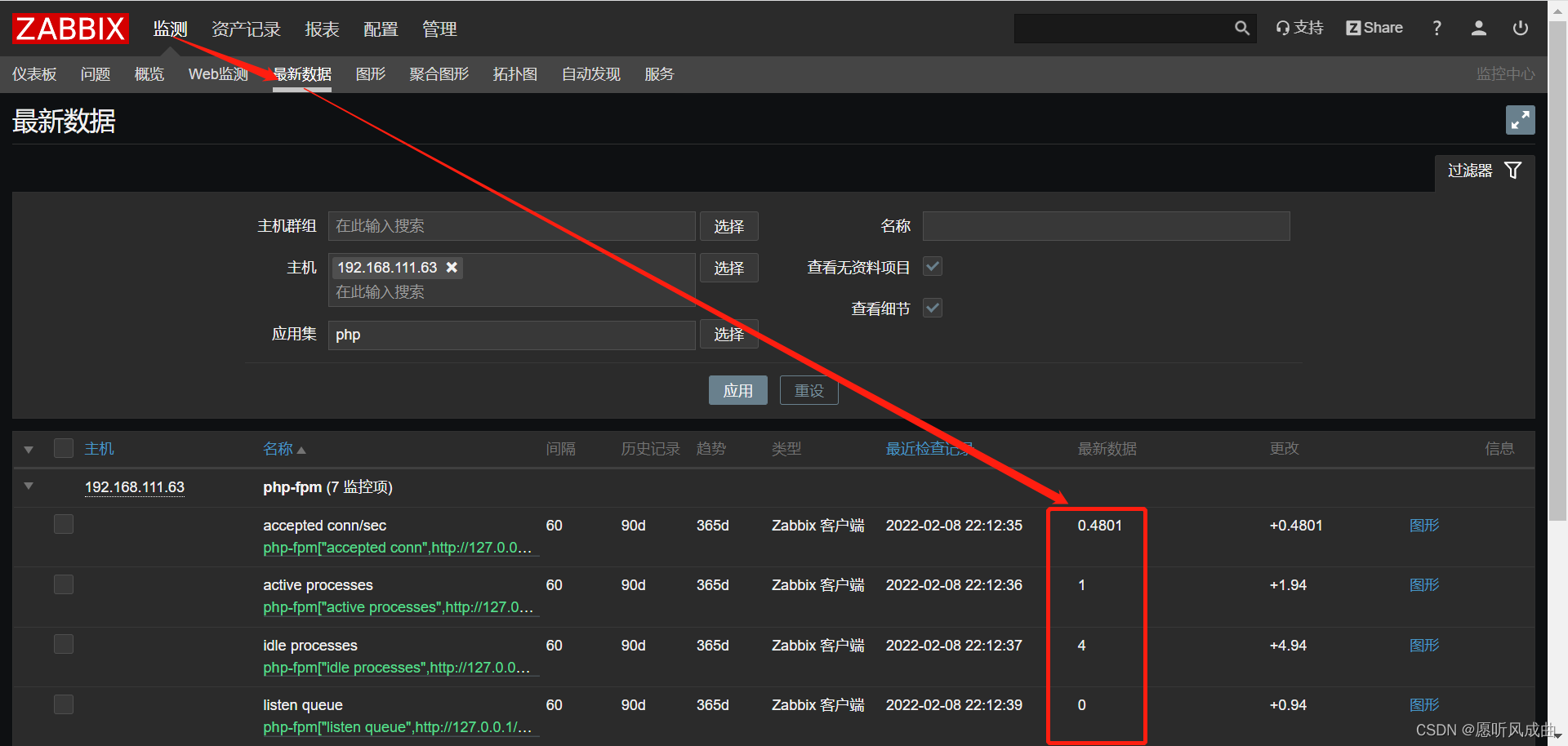This screenshot has height=746, width=1568.
Task: Open the user profile icon
Action: (1478, 28)
